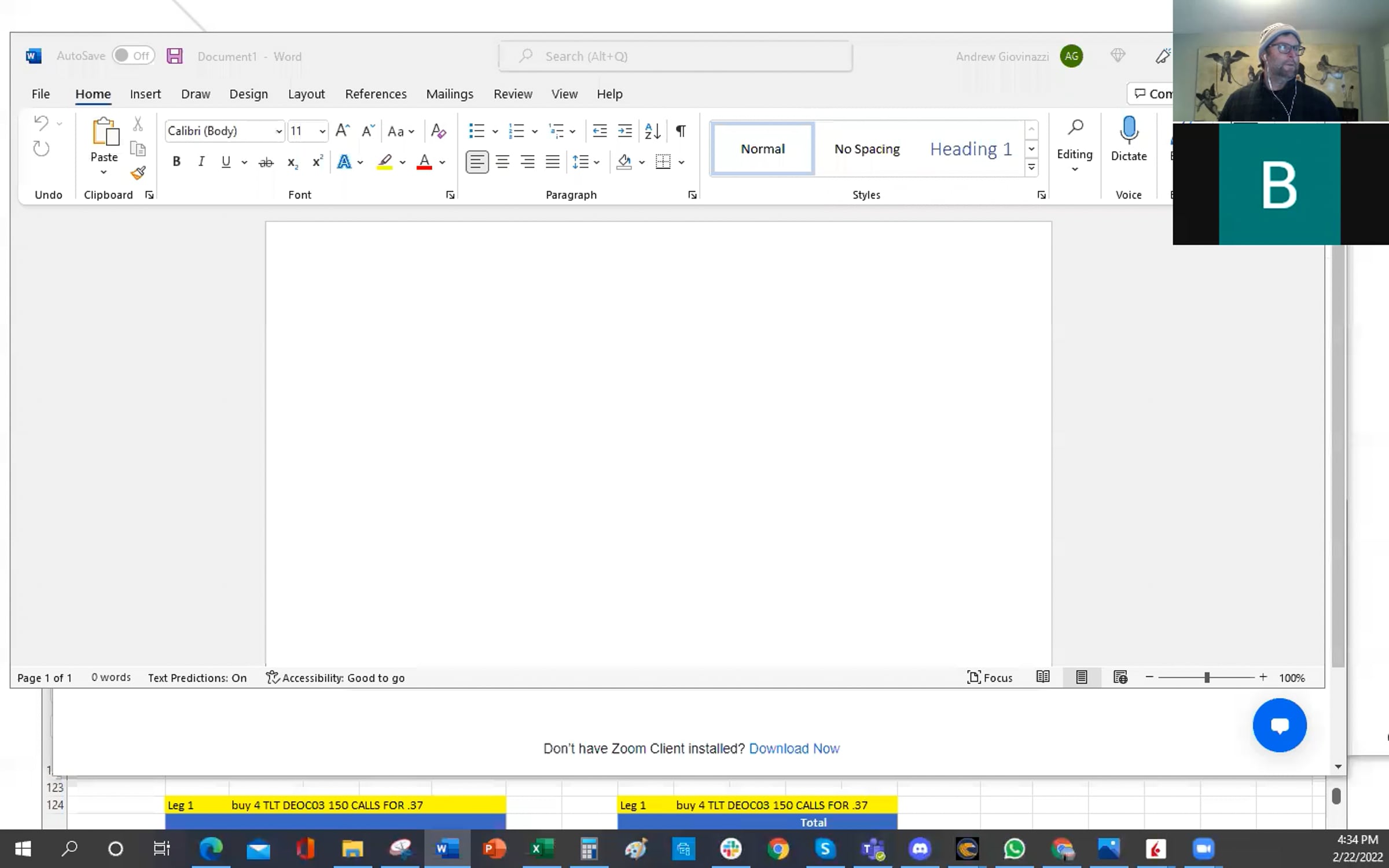Toggle AutoSave switch on

point(133,56)
